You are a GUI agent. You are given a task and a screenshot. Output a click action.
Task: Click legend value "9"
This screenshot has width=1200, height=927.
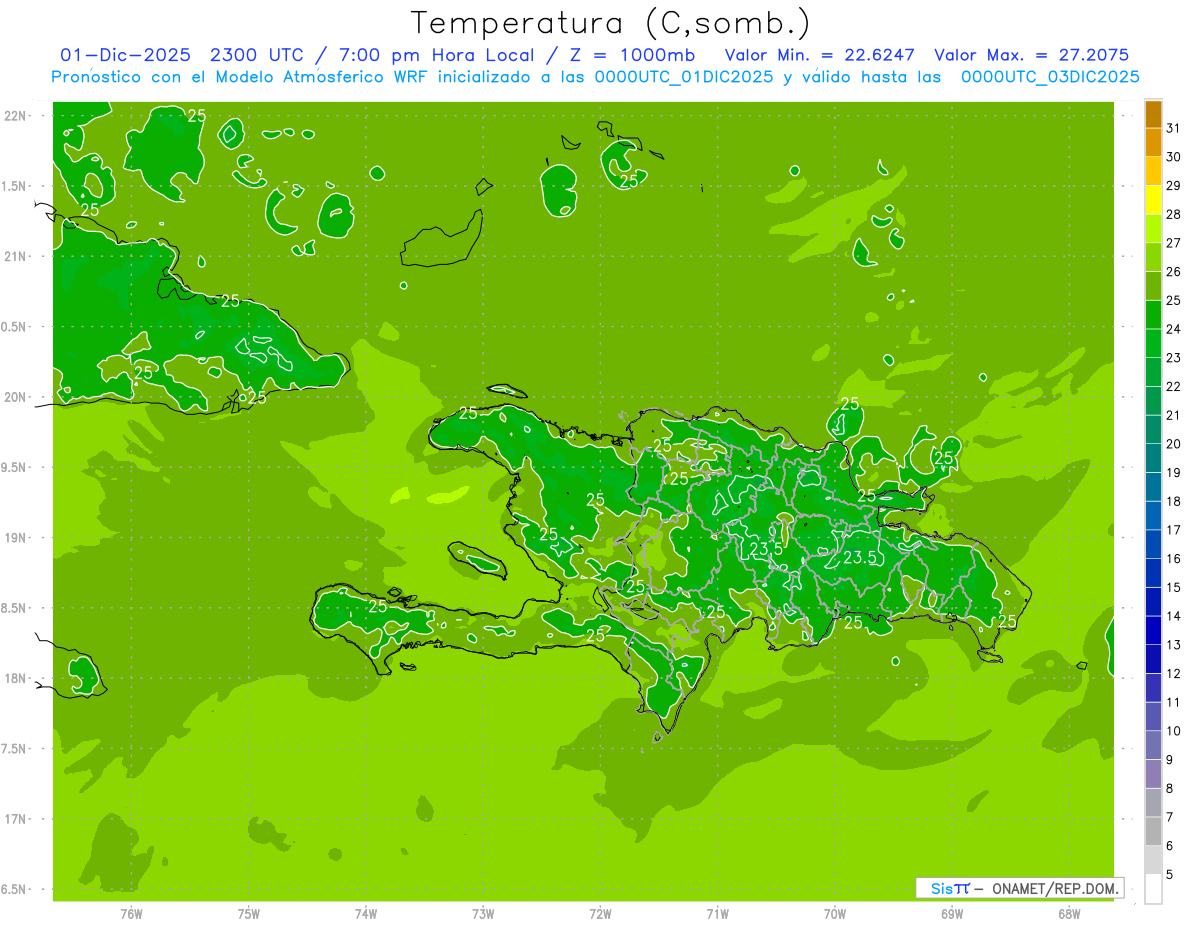pyautogui.click(x=1169, y=760)
